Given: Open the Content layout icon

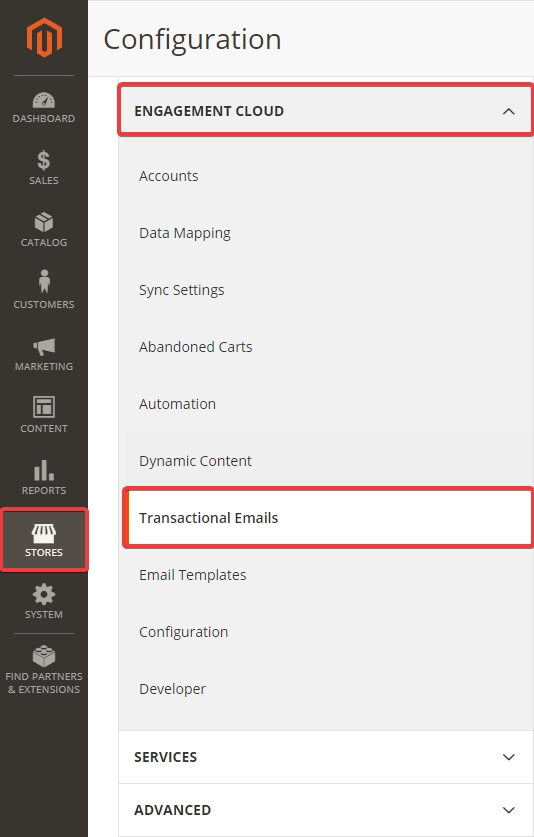Looking at the screenshot, I should [44, 407].
